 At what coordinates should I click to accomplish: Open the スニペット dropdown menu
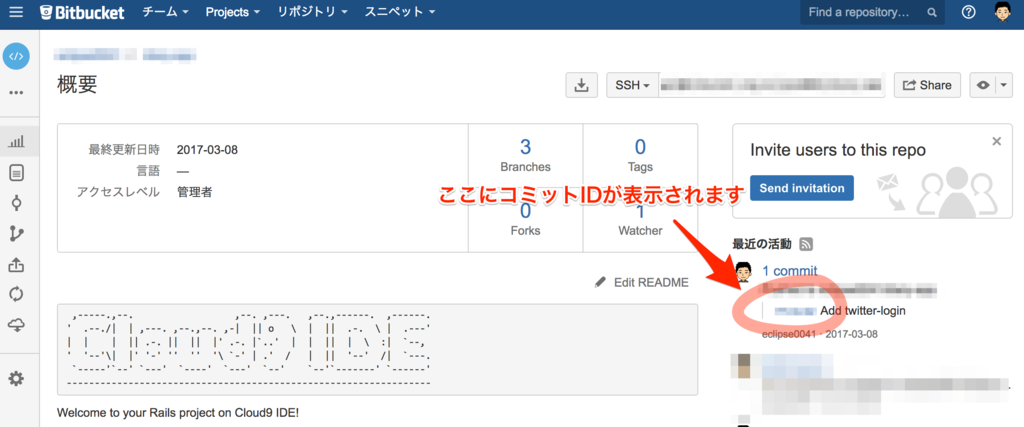400,12
